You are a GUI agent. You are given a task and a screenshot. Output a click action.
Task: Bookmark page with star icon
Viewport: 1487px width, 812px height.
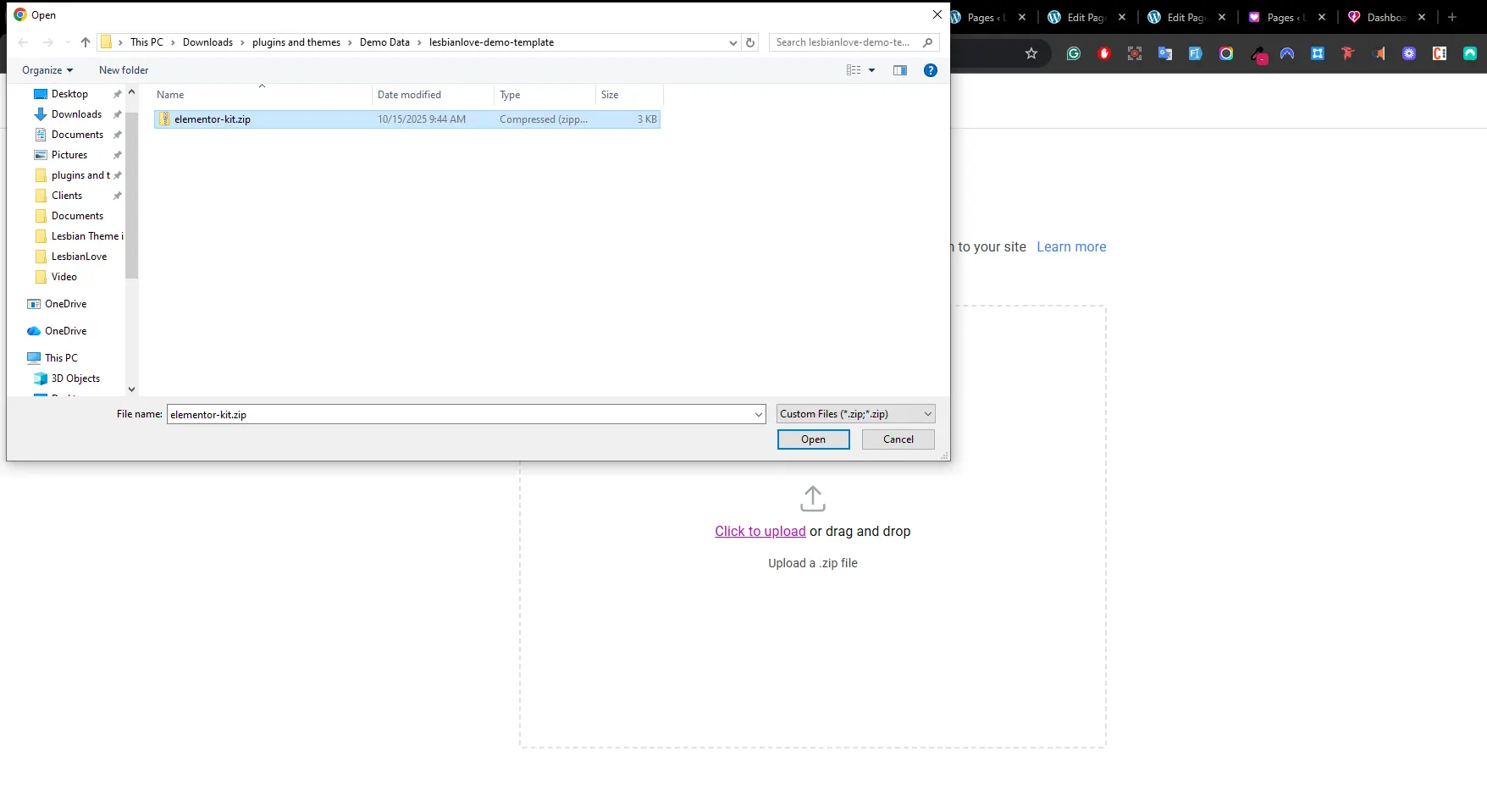click(1031, 53)
